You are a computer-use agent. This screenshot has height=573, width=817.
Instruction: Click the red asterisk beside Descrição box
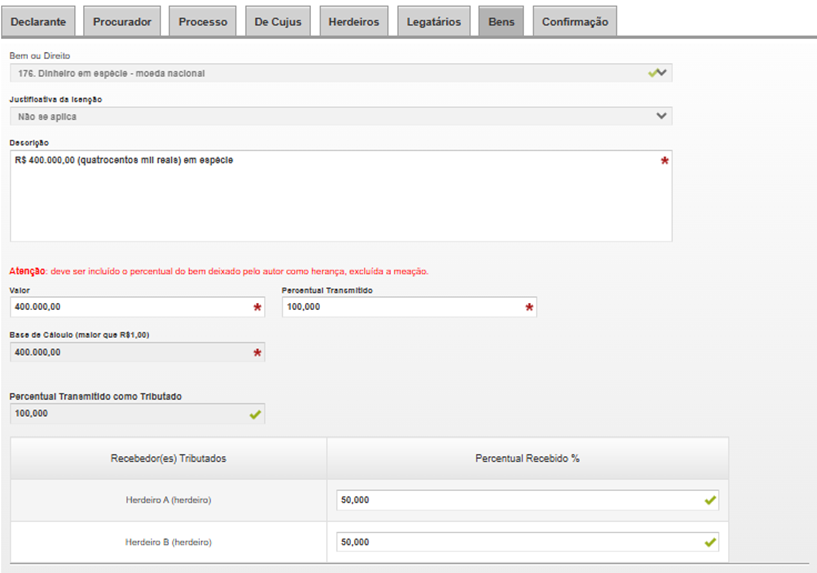665,161
